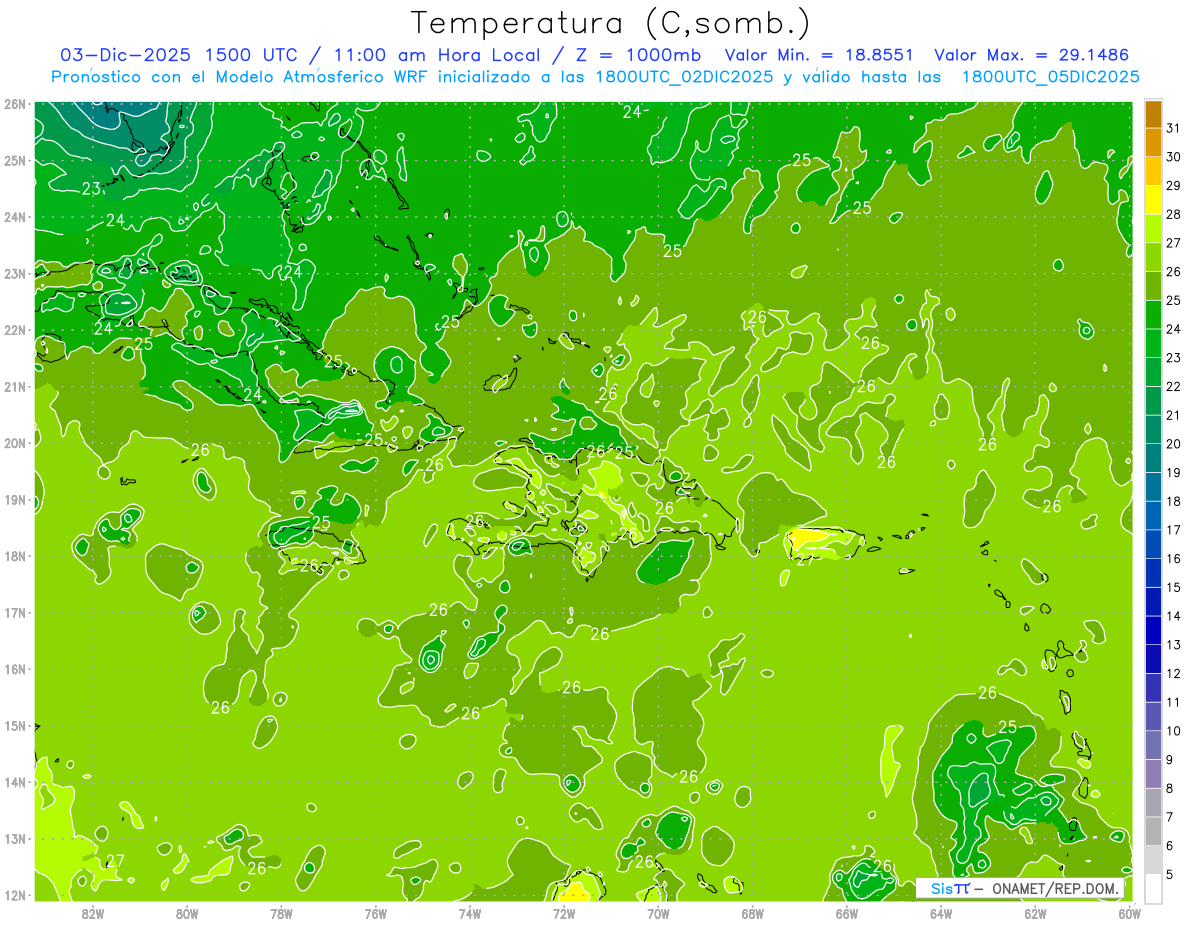
Task: Click the title "Temperatura (C,somb.)"
Action: (x=611, y=22)
